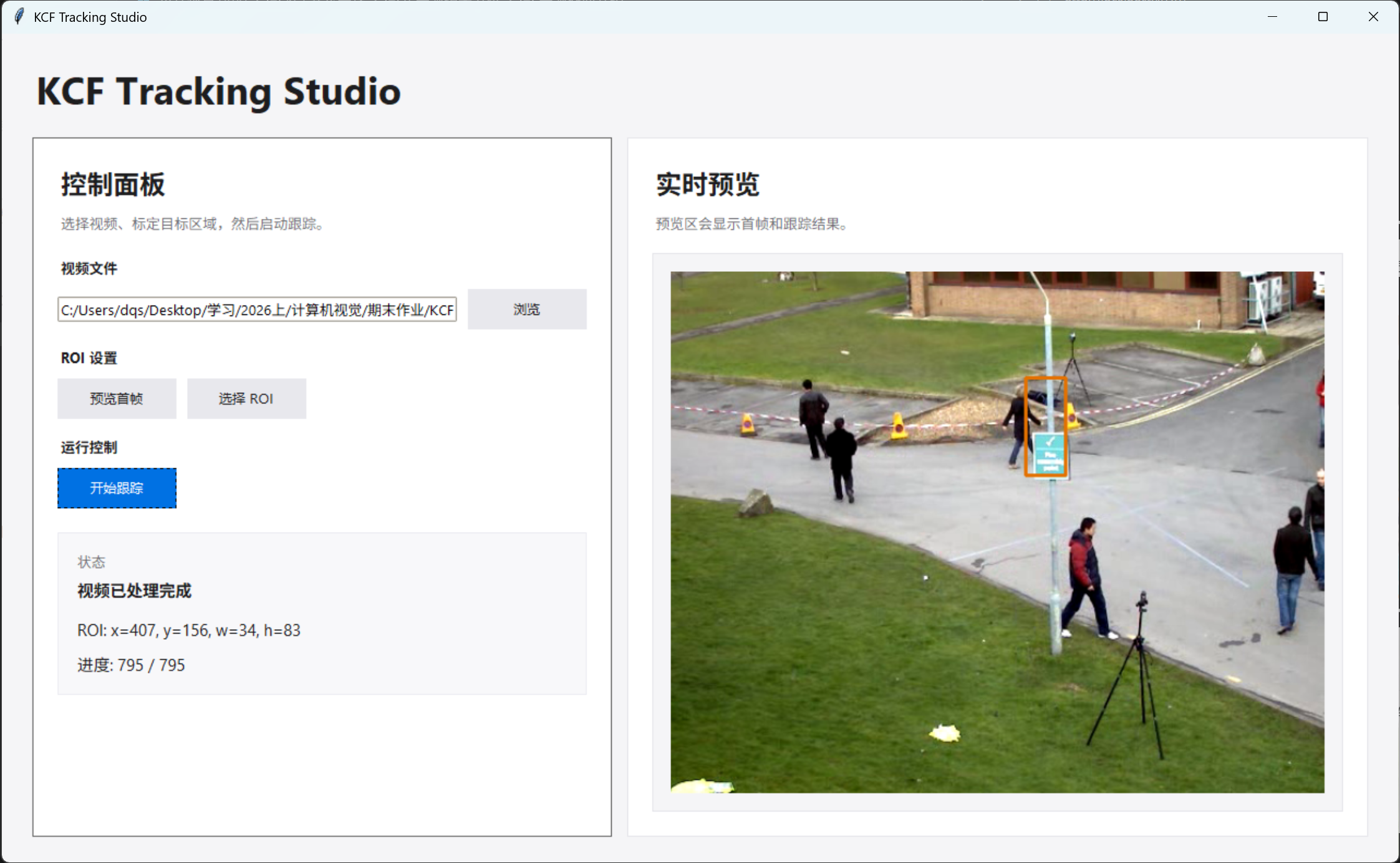
Task: Click the tracked video preview image
Action: pos(997,532)
